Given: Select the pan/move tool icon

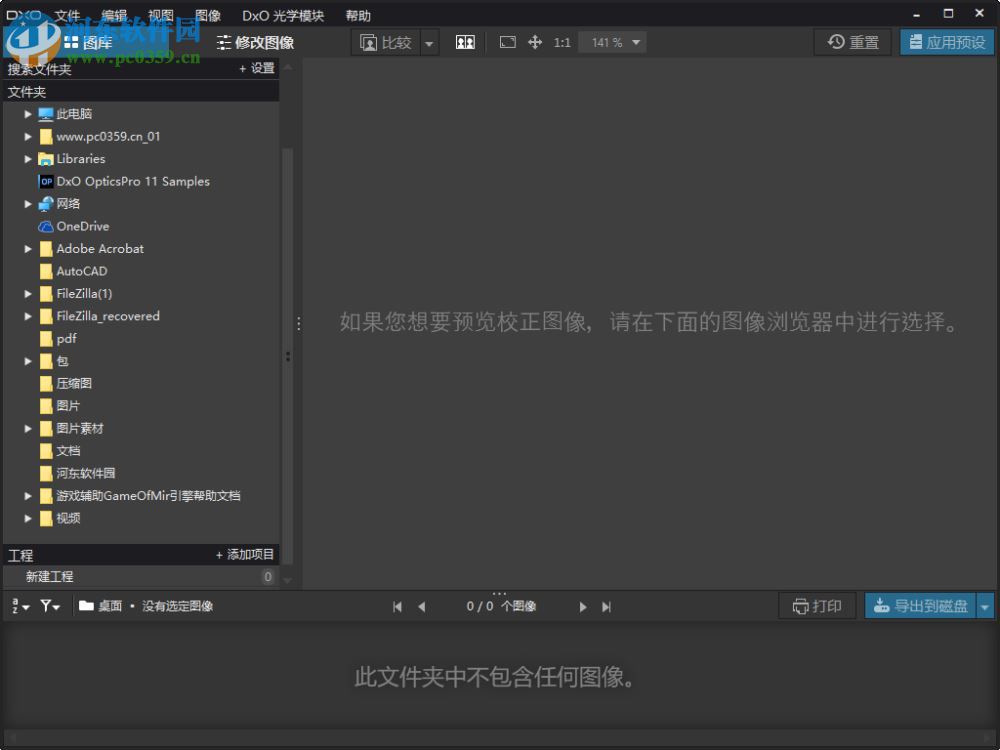Looking at the screenshot, I should click(x=535, y=42).
